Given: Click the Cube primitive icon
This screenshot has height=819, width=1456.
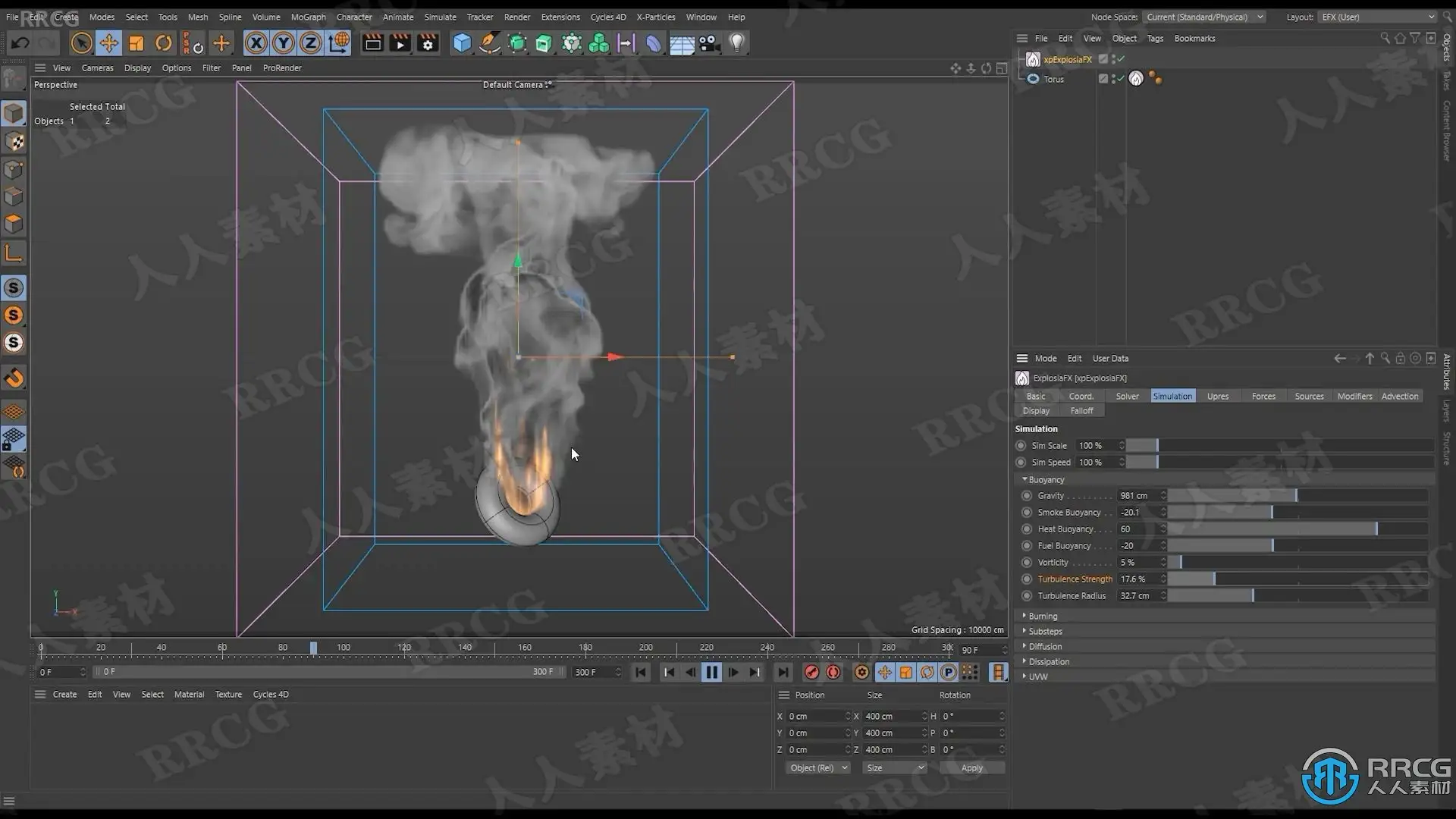Looking at the screenshot, I should 462,43.
